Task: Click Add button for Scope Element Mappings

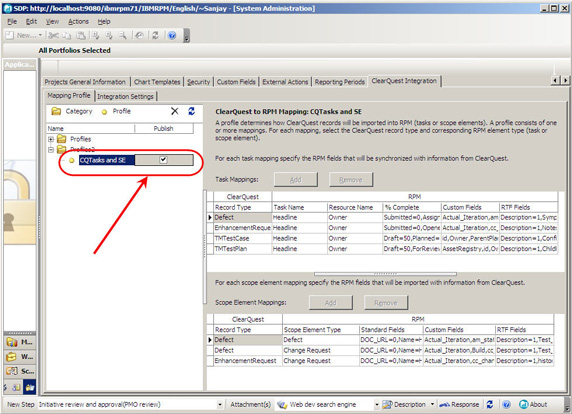Action: pos(331,303)
